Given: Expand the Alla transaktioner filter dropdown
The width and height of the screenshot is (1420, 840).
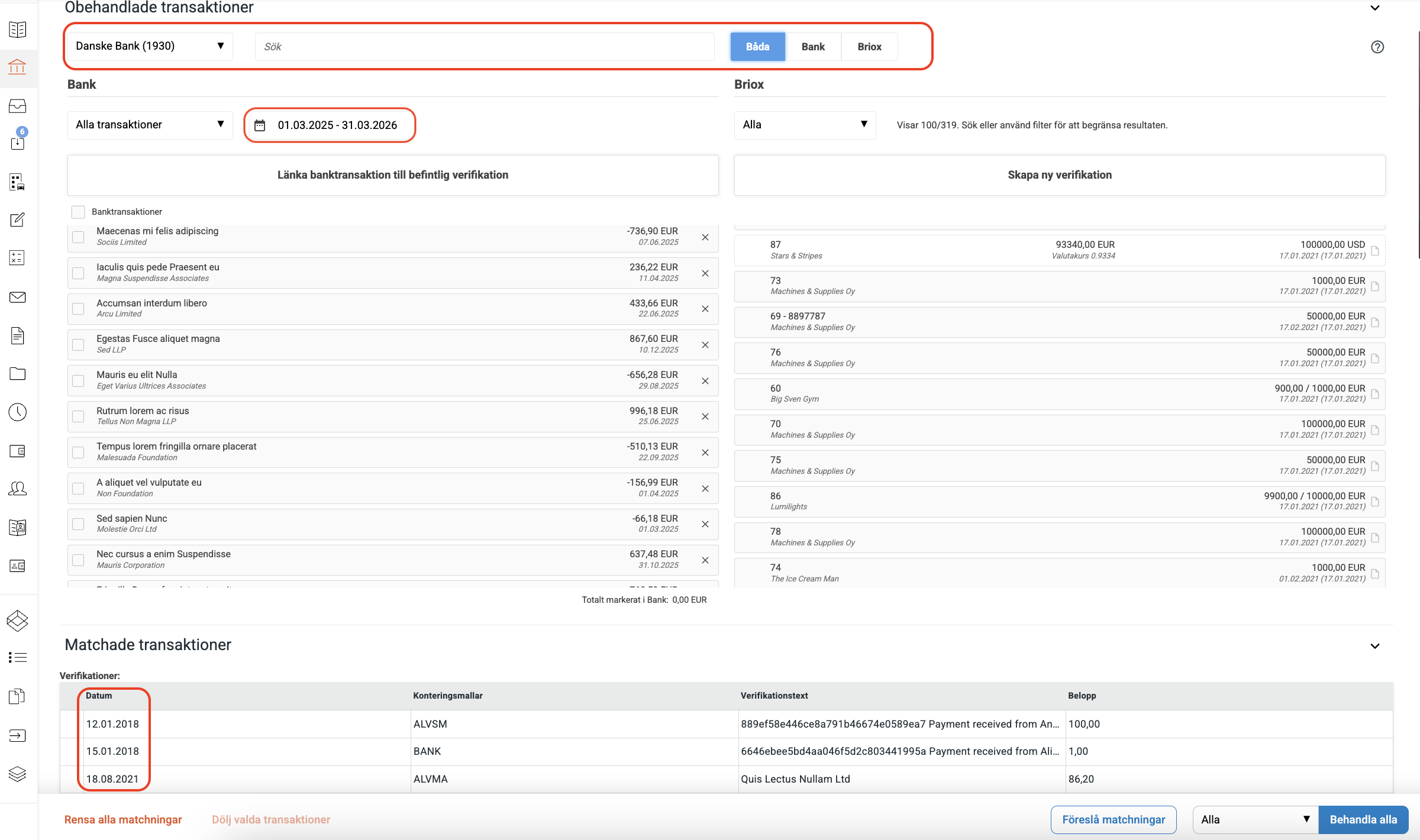Looking at the screenshot, I should point(150,125).
